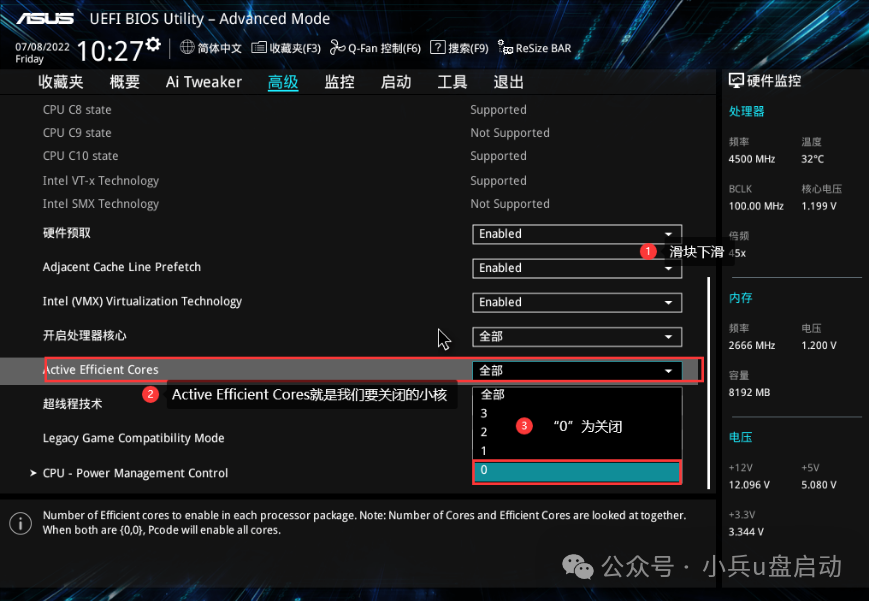Switch to the Ai Tweaker tab

[203, 82]
